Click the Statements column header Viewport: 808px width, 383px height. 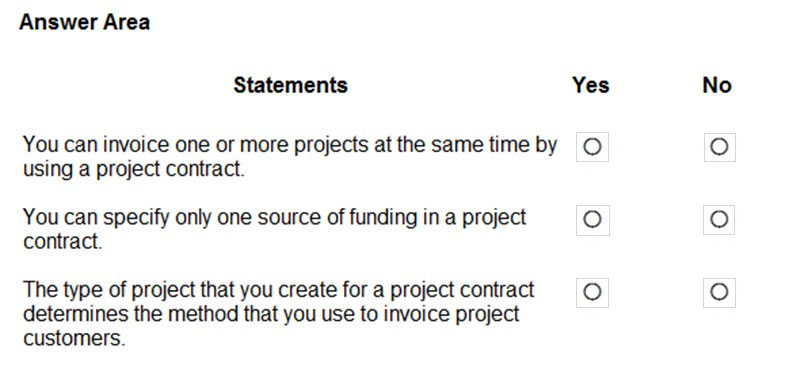(291, 85)
